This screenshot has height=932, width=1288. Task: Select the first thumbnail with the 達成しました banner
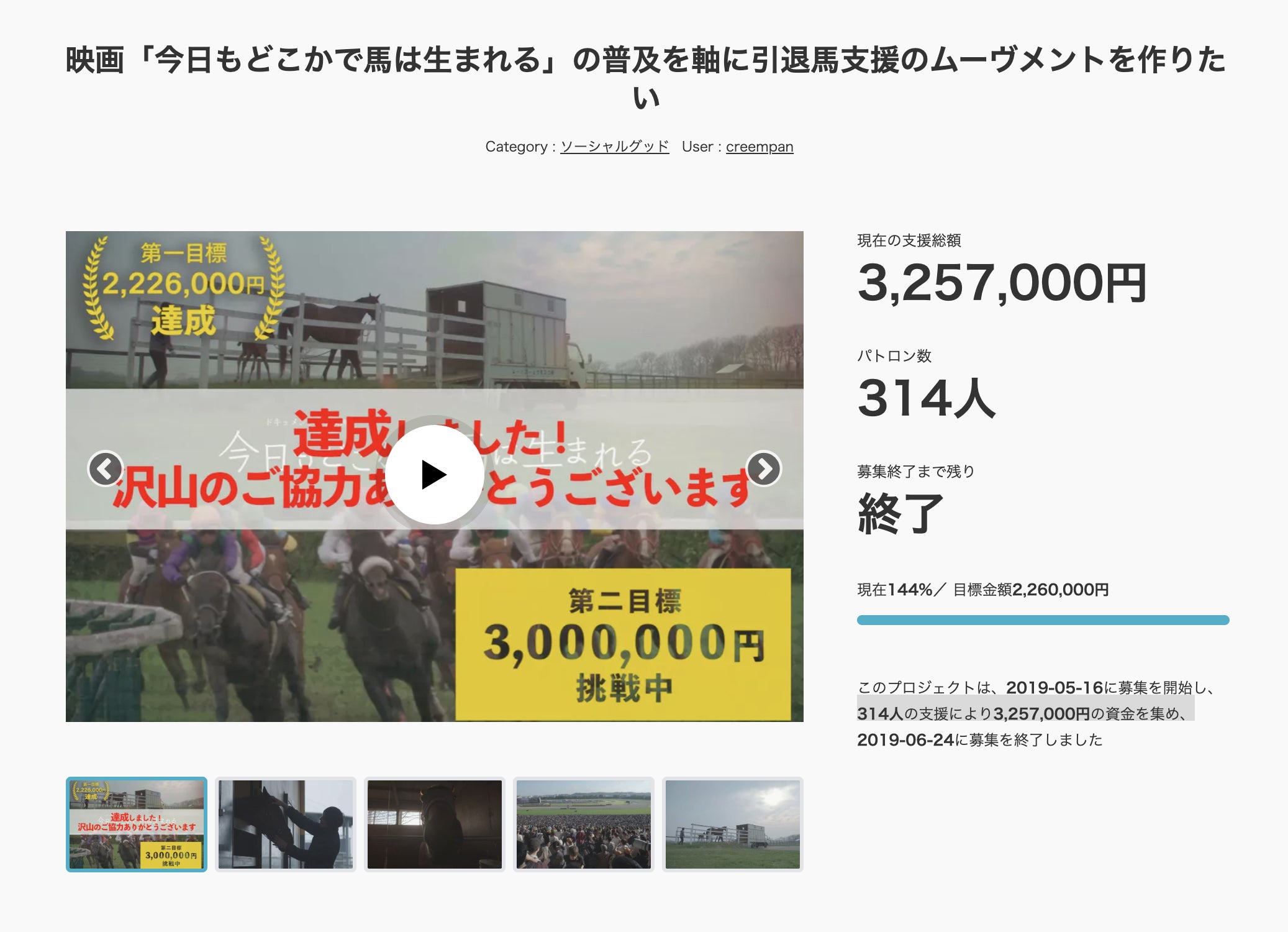point(137,824)
